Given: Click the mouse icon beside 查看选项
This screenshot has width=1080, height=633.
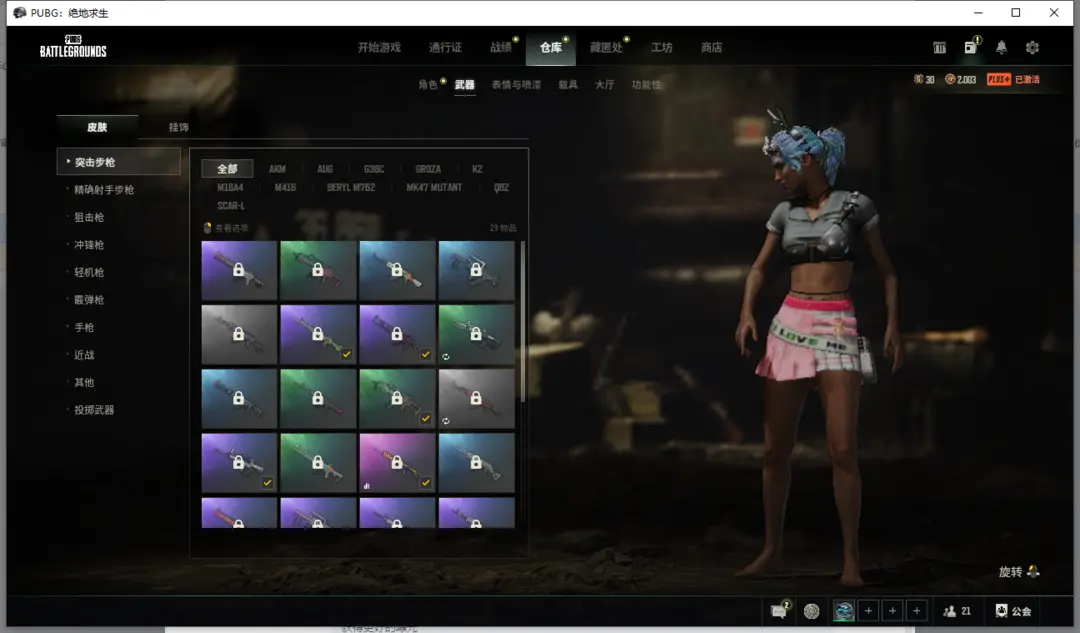Looking at the screenshot, I should (x=207, y=227).
